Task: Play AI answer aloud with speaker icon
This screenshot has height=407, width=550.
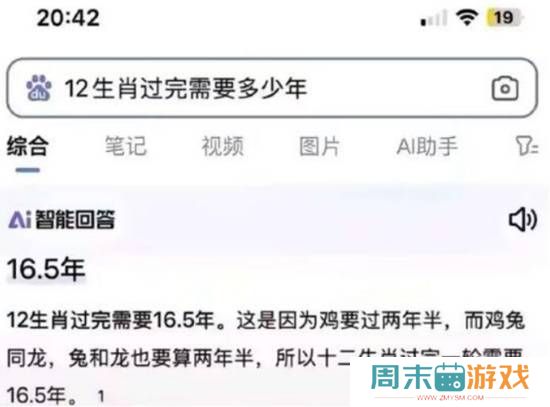Action: 523,220
